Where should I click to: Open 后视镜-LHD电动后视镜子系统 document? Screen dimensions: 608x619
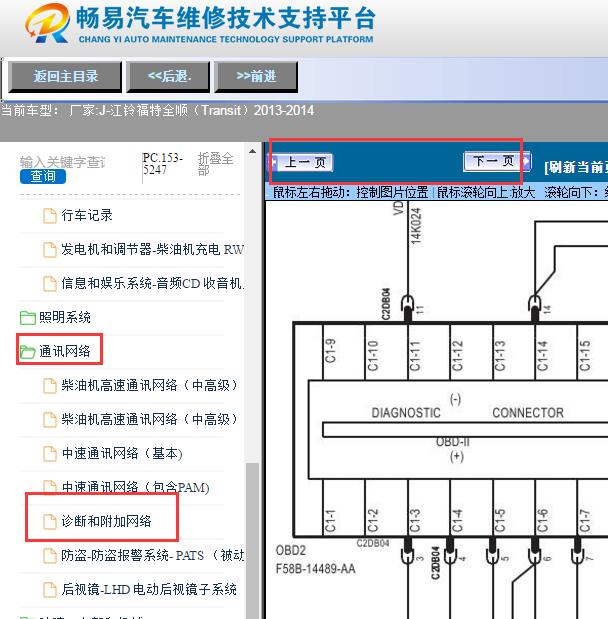coord(149,589)
